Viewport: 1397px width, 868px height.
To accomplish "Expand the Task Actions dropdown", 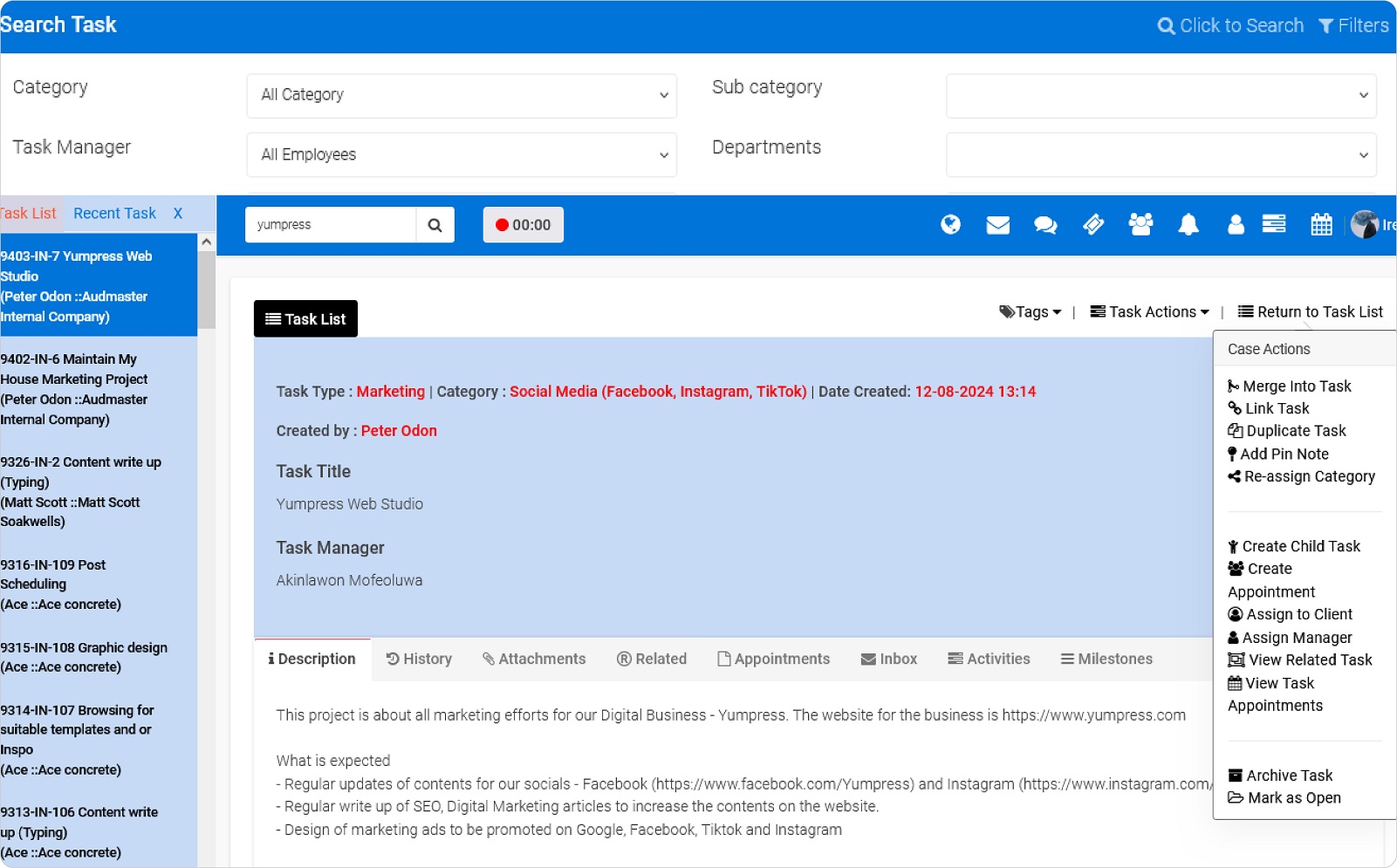I will tap(1149, 311).
